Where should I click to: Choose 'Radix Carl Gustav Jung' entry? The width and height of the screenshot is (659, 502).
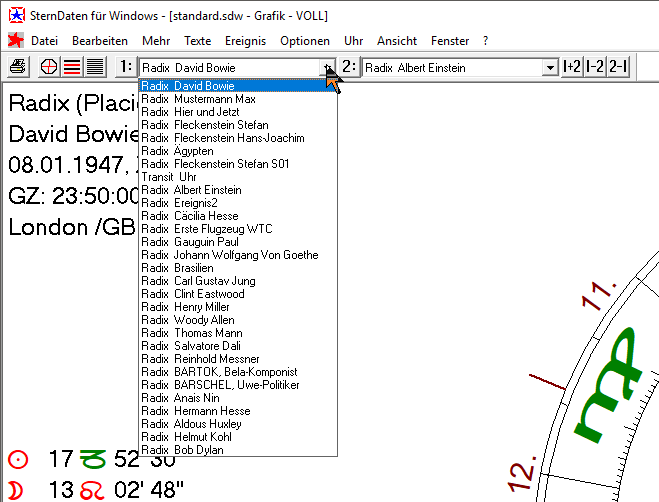click(238, 281)
